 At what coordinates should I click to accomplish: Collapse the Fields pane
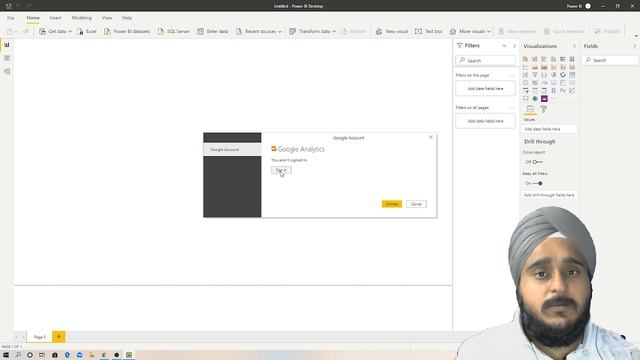(635, 46)
